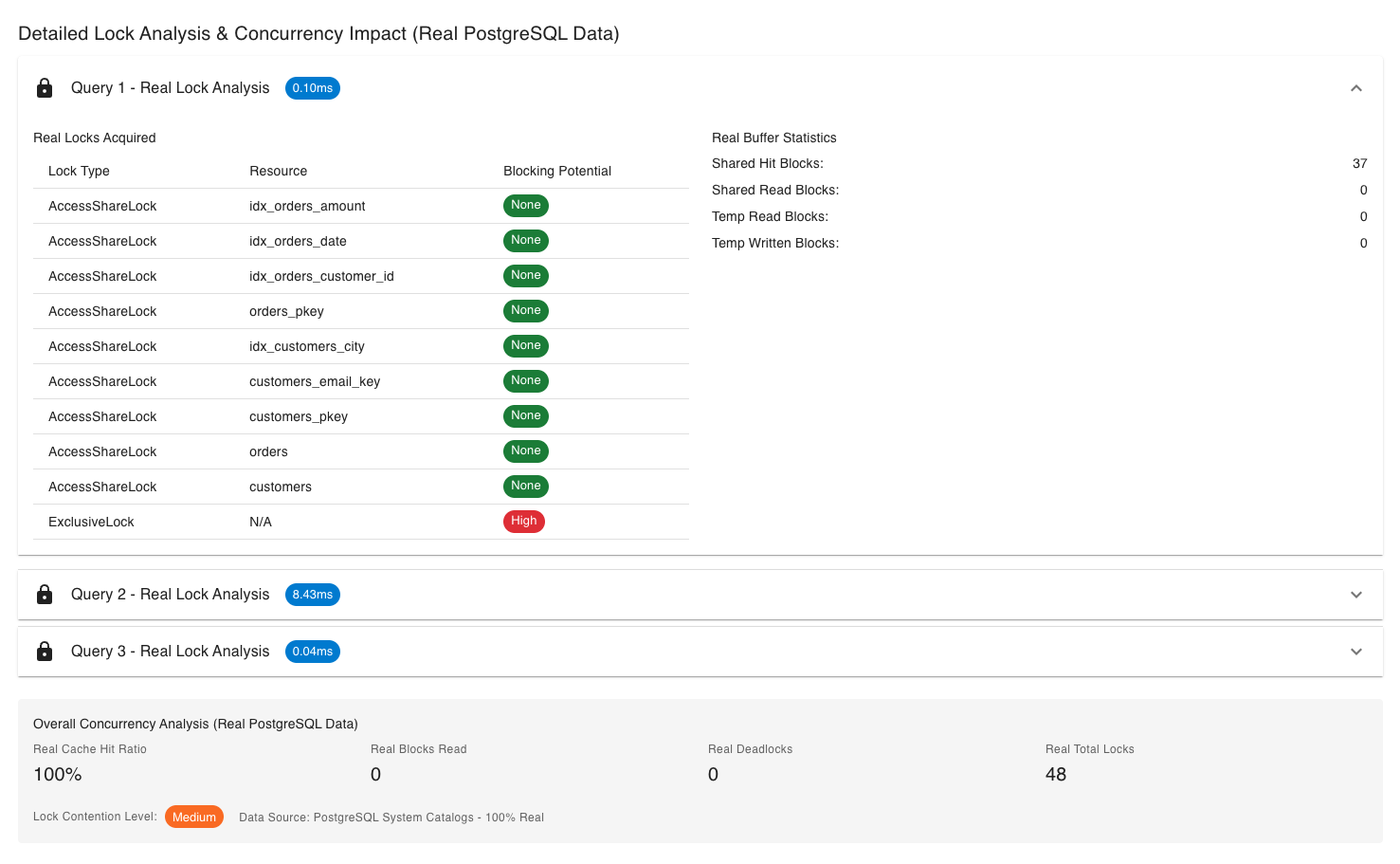Click the 0.04ms timing badge

pyautogui.click(x=312, y=652)
